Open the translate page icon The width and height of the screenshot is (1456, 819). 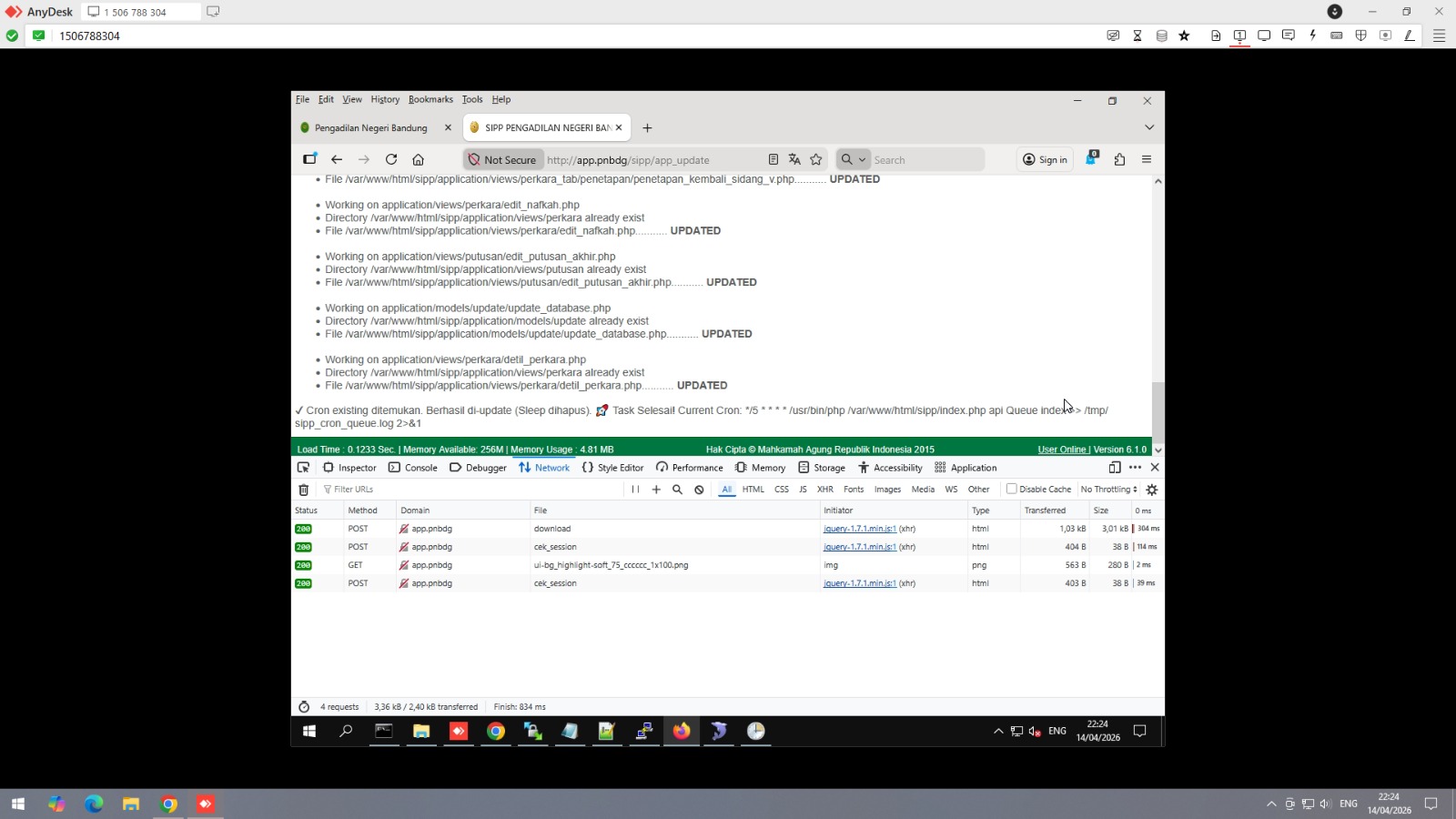click(x=794, y=160)
